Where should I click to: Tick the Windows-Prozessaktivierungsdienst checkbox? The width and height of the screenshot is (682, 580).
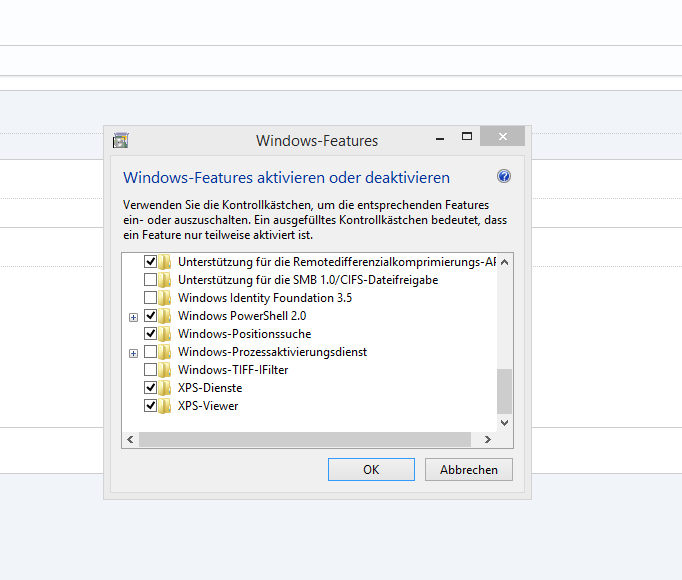tap(150, 352)
